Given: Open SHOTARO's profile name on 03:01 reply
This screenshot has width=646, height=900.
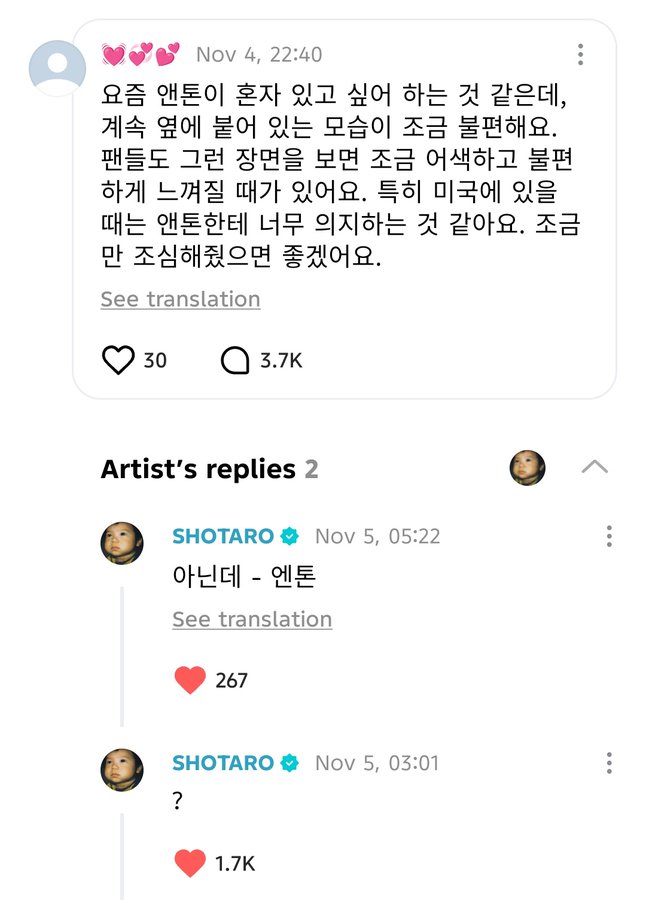Looking at the screenshot, I should tap(222, 763).
